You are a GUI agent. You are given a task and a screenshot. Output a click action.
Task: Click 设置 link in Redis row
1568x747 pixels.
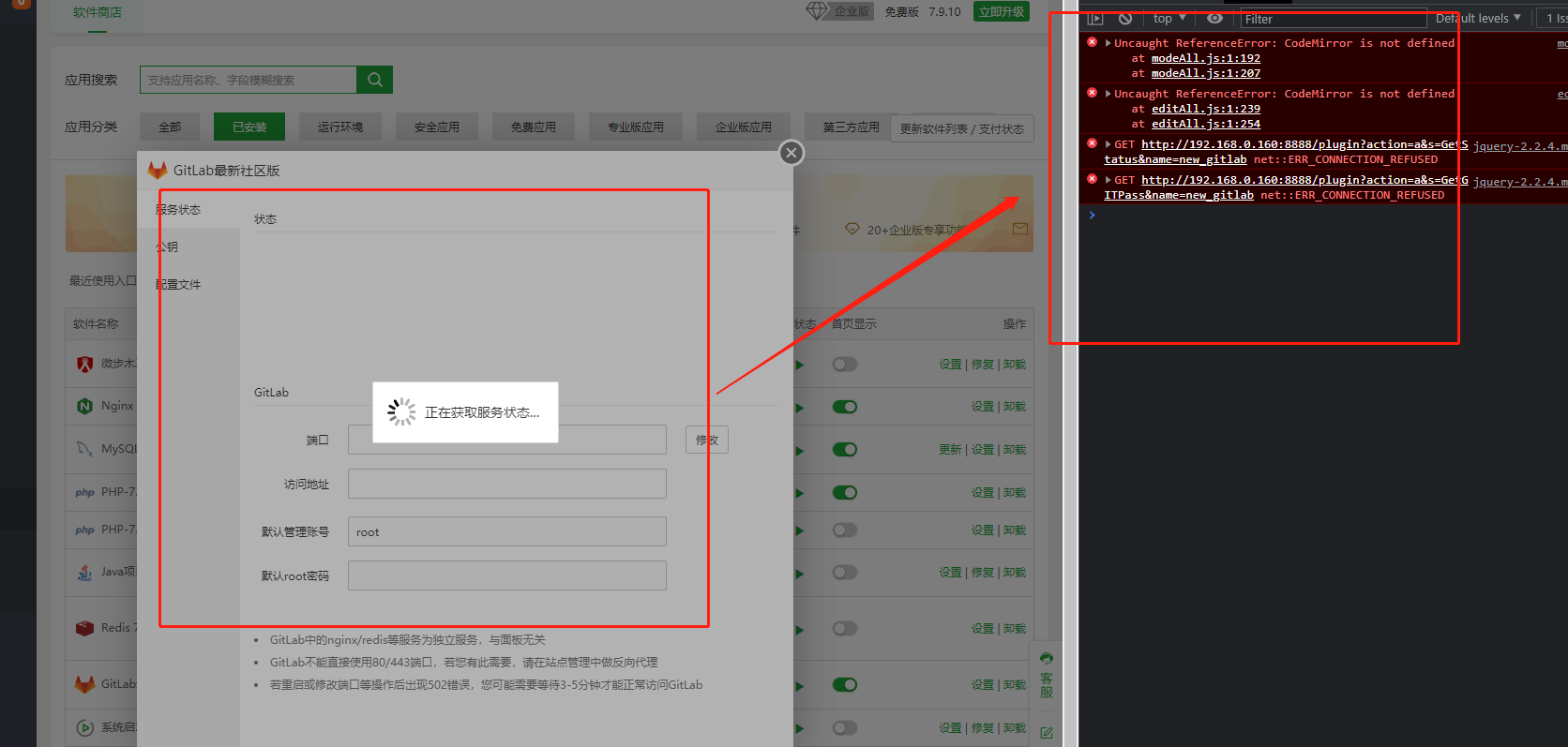(x=982, y=628)
